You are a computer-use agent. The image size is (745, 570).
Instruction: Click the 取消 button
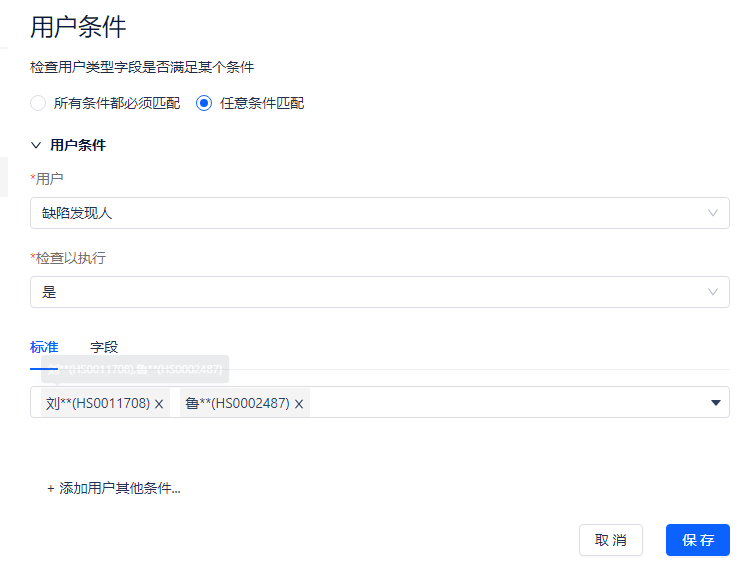pos(611,540)
